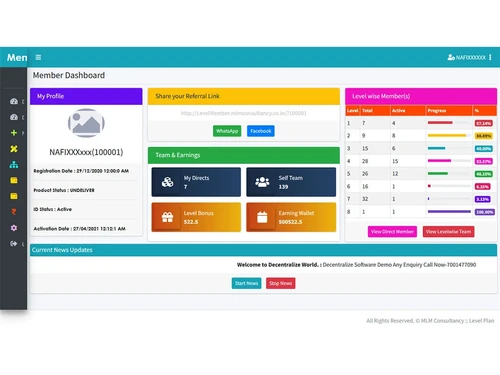The image size is (500, 375).
Task: Open View Levelwise Team
Action: tap(448, 232)
